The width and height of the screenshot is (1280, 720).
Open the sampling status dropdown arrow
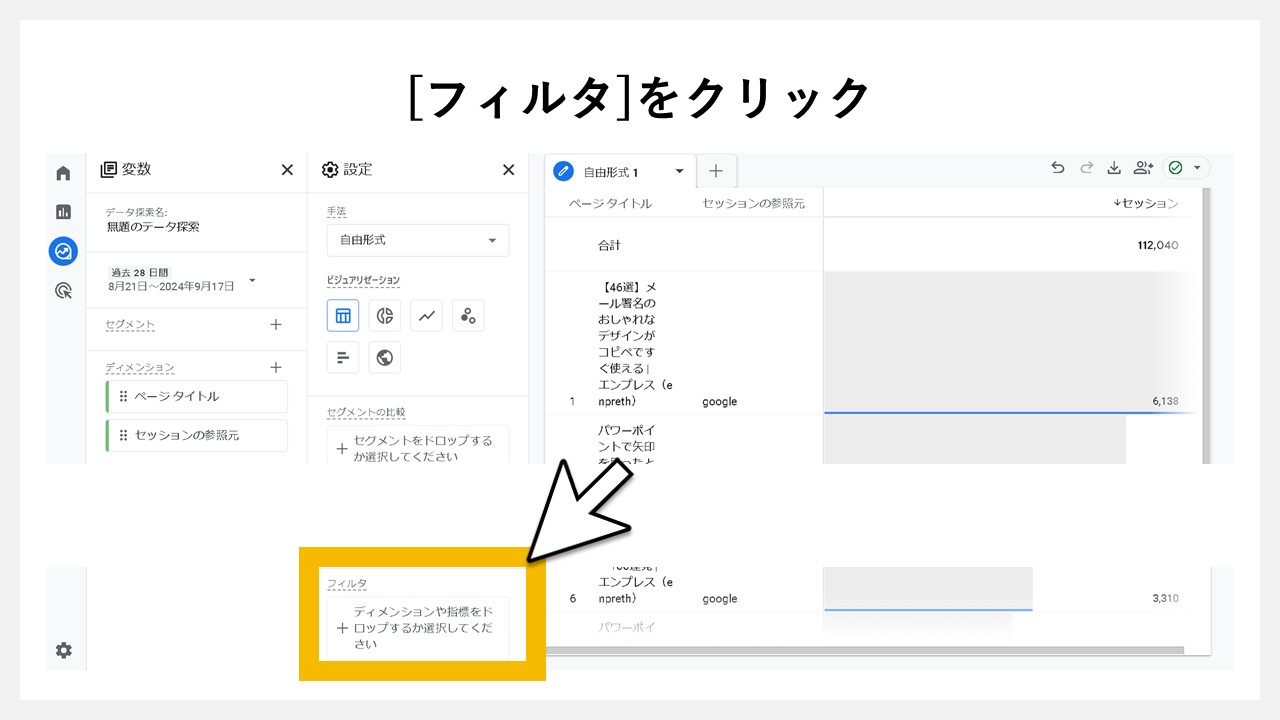pyautogui.click(x=1196, y=169)
